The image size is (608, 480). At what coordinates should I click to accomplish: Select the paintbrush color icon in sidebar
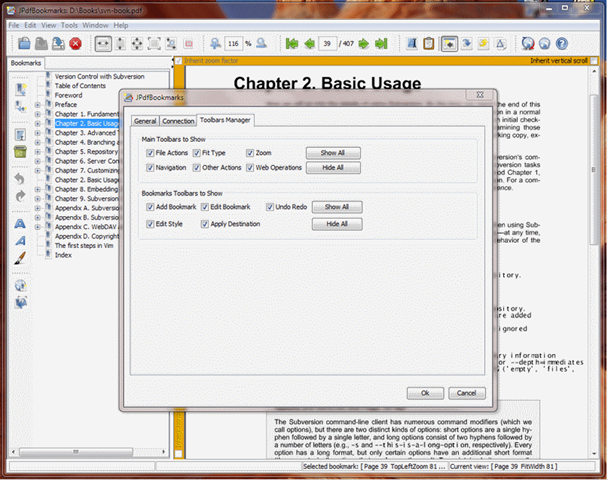coord(20,258)
